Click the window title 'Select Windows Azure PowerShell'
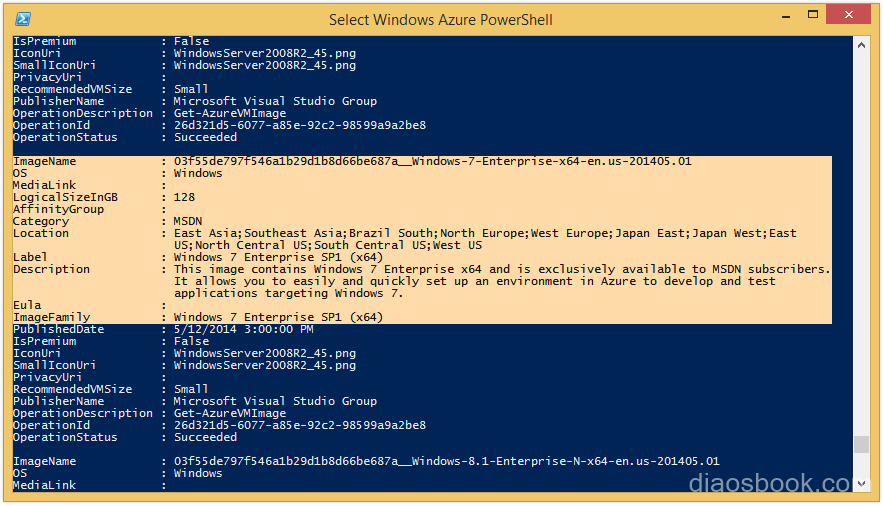 coord(440,20)
